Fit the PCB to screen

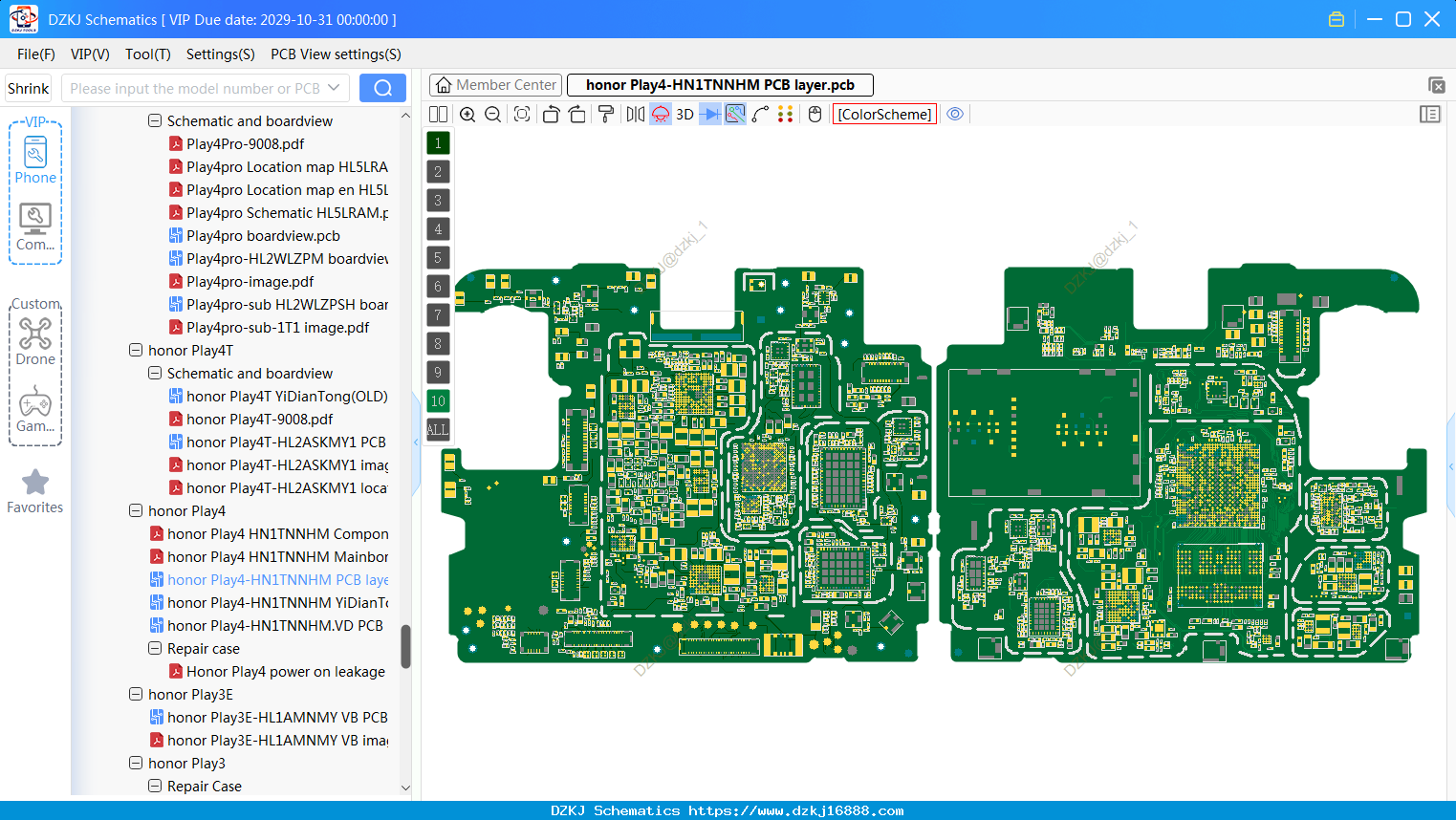[522, 114]
